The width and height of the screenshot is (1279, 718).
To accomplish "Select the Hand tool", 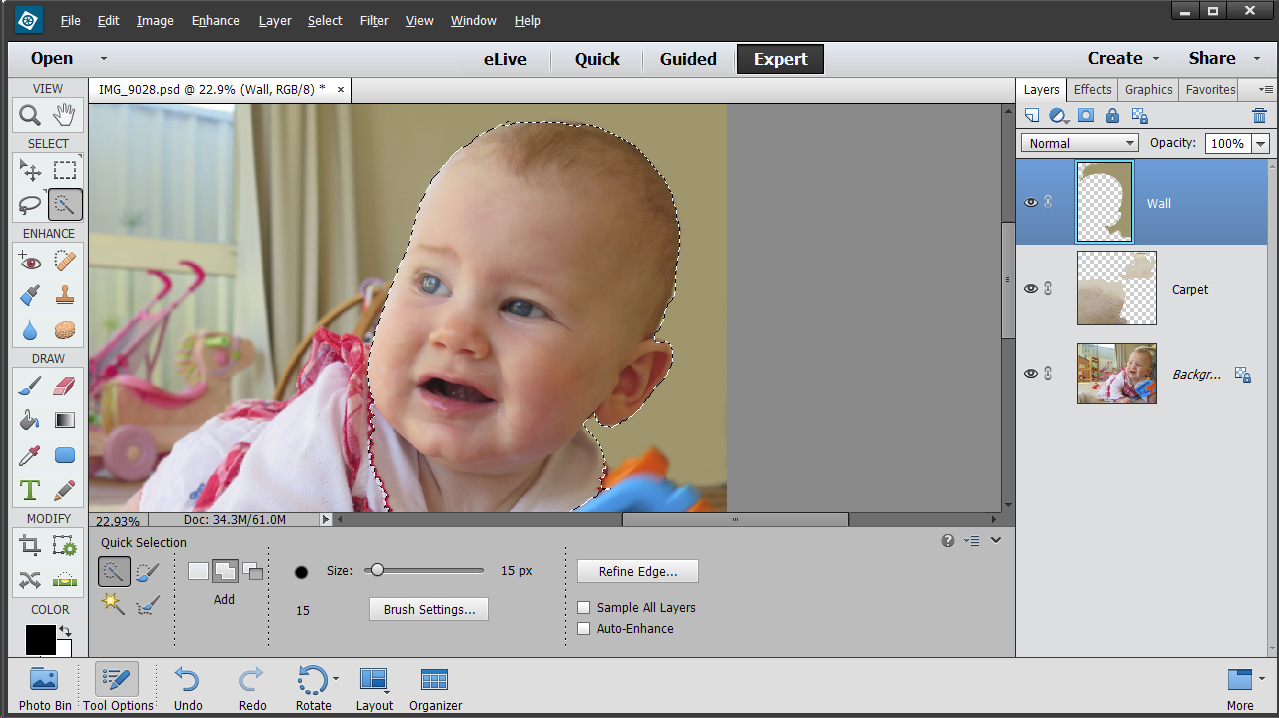I will pyautogui.click(x=65, y=114).
